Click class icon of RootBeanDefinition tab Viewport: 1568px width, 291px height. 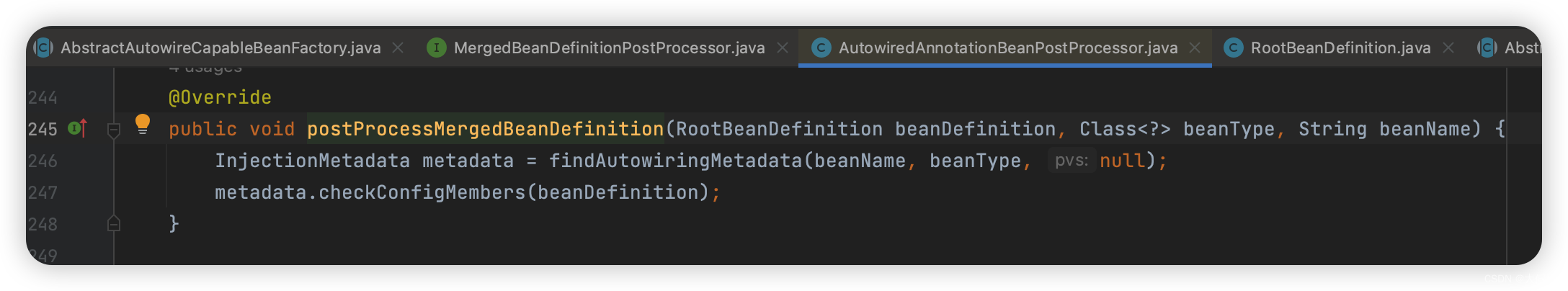click(1233, 48)
